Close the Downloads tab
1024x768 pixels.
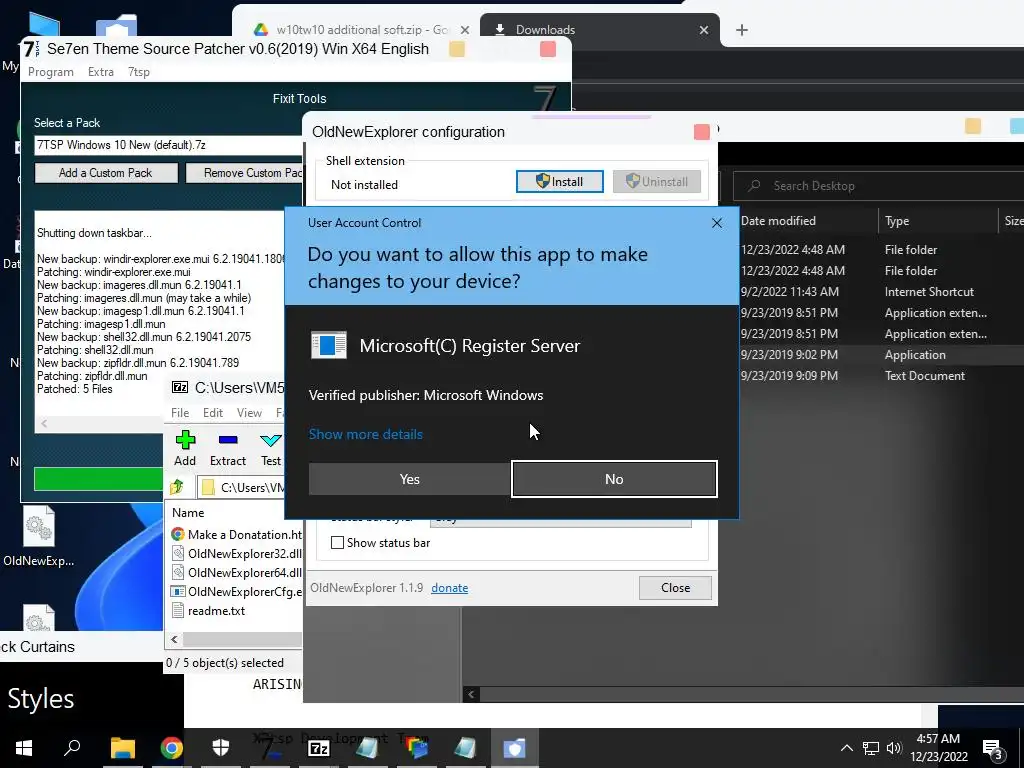[x=704, y=30]
